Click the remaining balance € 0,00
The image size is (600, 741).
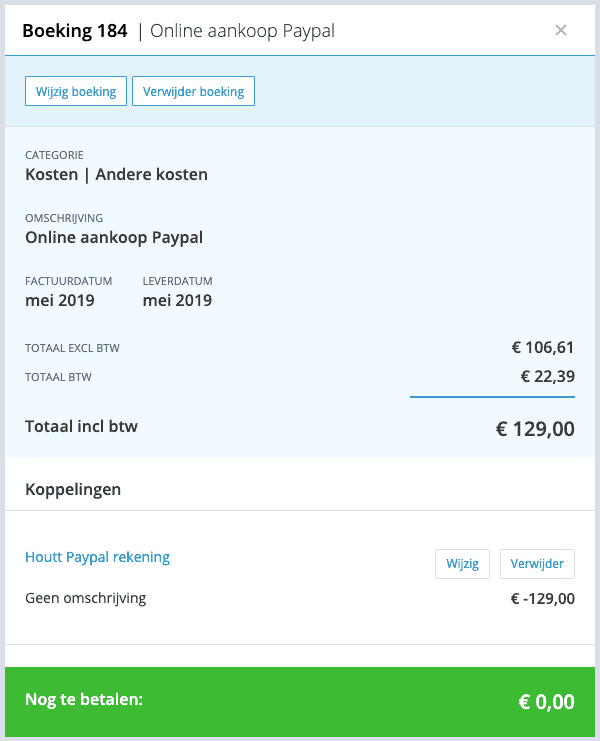547,702
